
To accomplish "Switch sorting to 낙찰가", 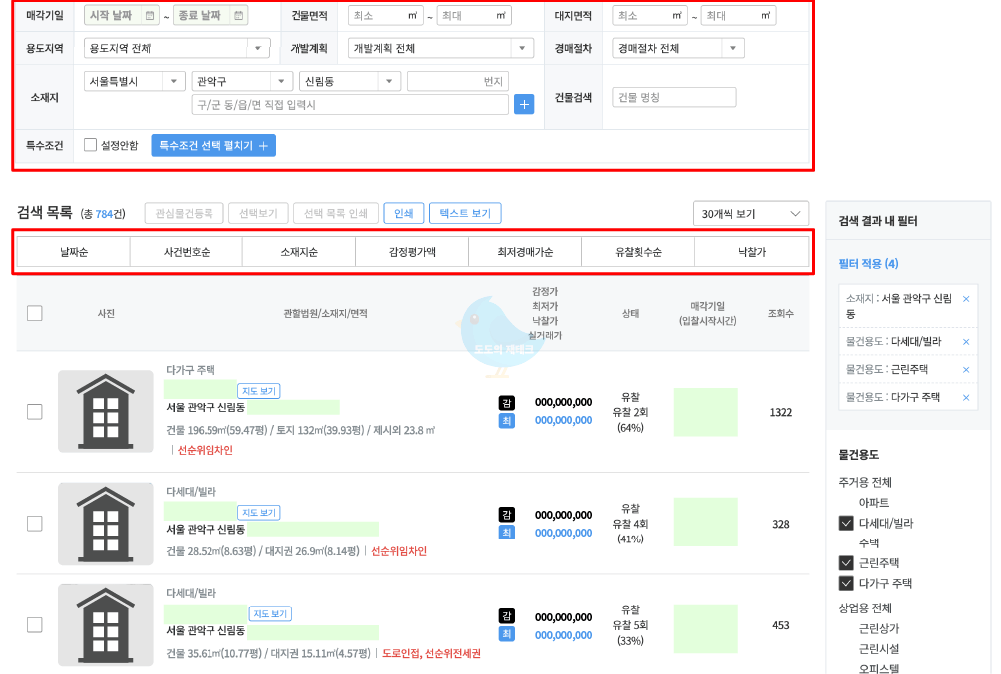I will pyautogui.click(x=752, y=251).
